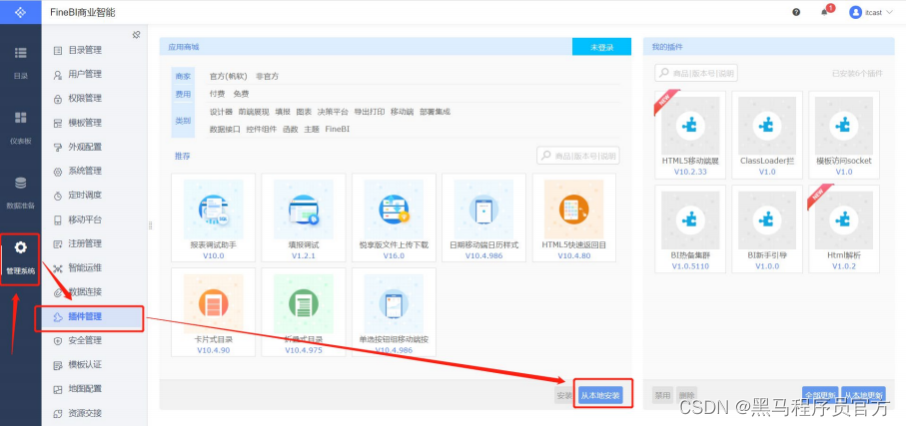This screenshot has height=426, width=906.
Task: Click the 删除 button in 我的插件
Action: click(x=687, y=395)
